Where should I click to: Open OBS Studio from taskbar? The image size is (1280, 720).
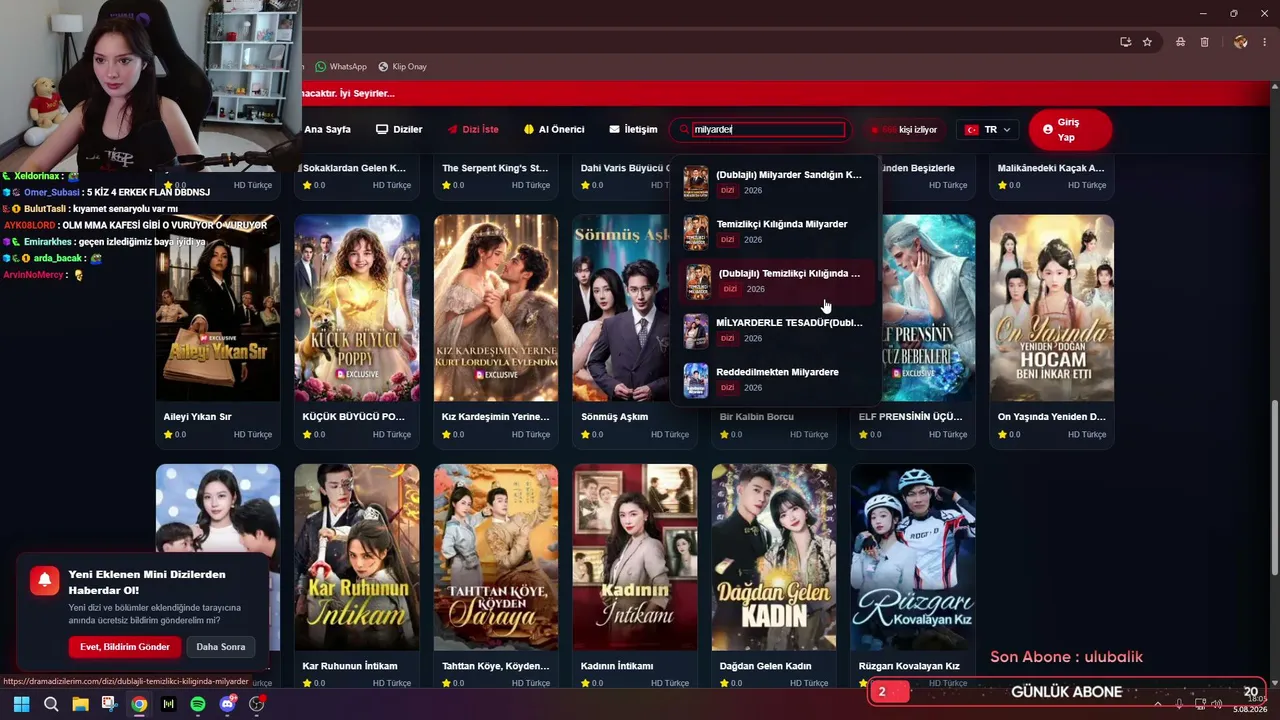pyautogui.click(x=257, y=704)
